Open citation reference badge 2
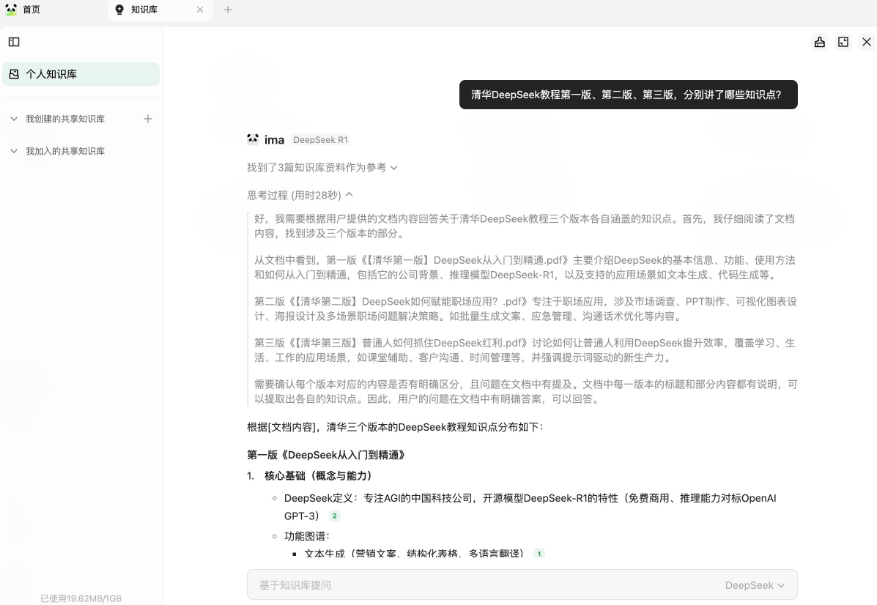 334,516
